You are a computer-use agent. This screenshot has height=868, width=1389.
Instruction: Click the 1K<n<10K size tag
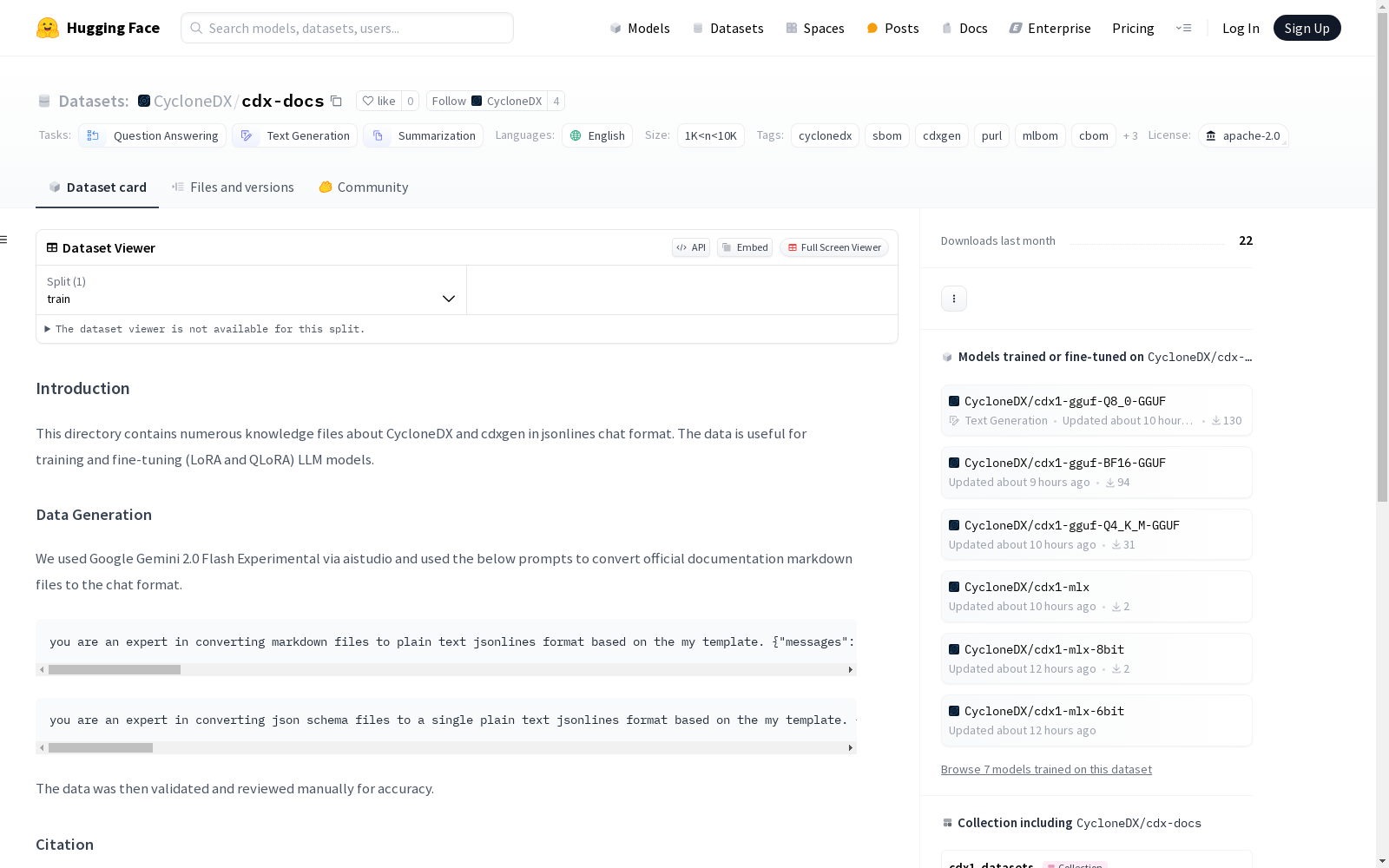click(x=711, y=135)
